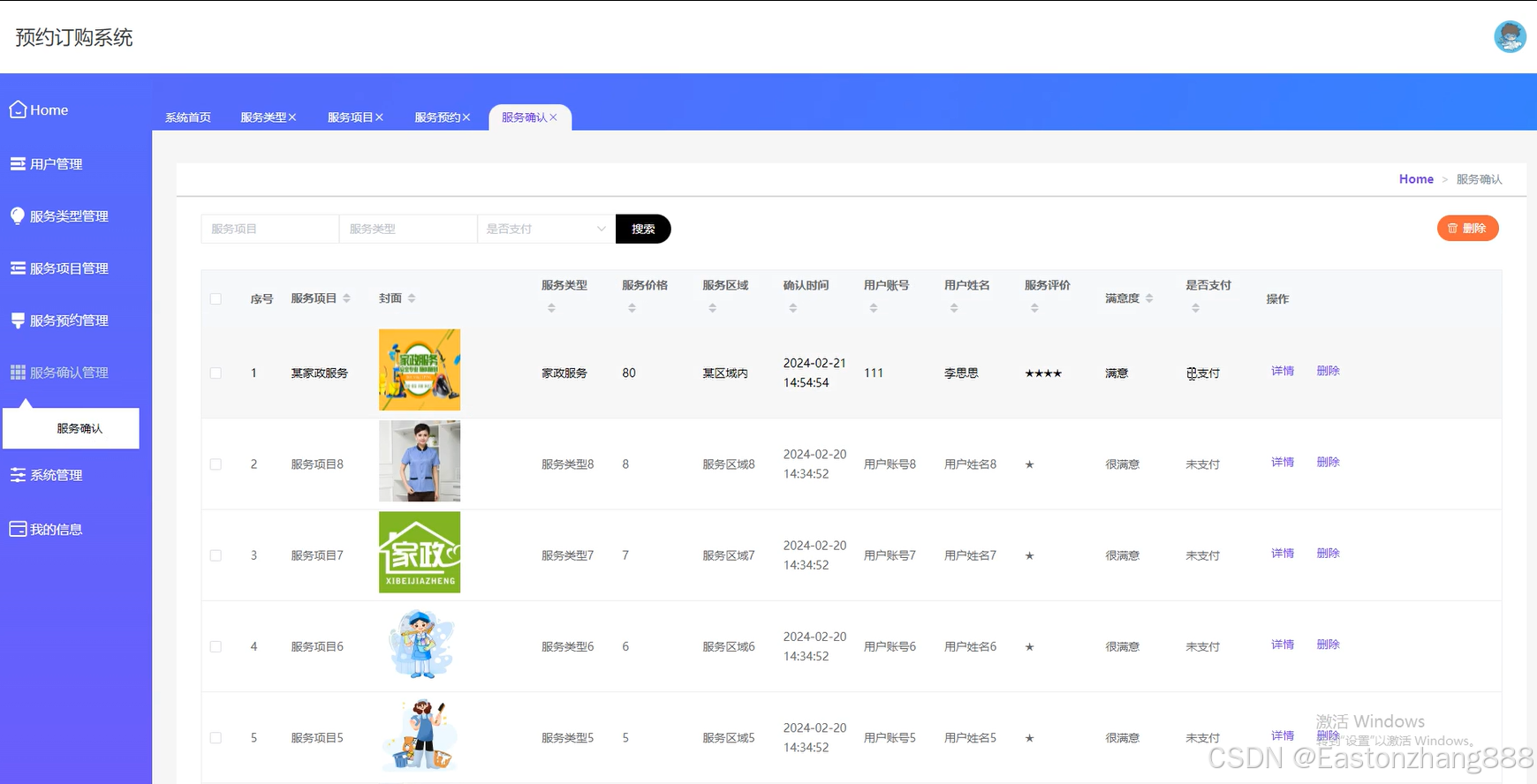Focus the 服务项目 search field
The image size is (1537, 784).
point(270,229)
